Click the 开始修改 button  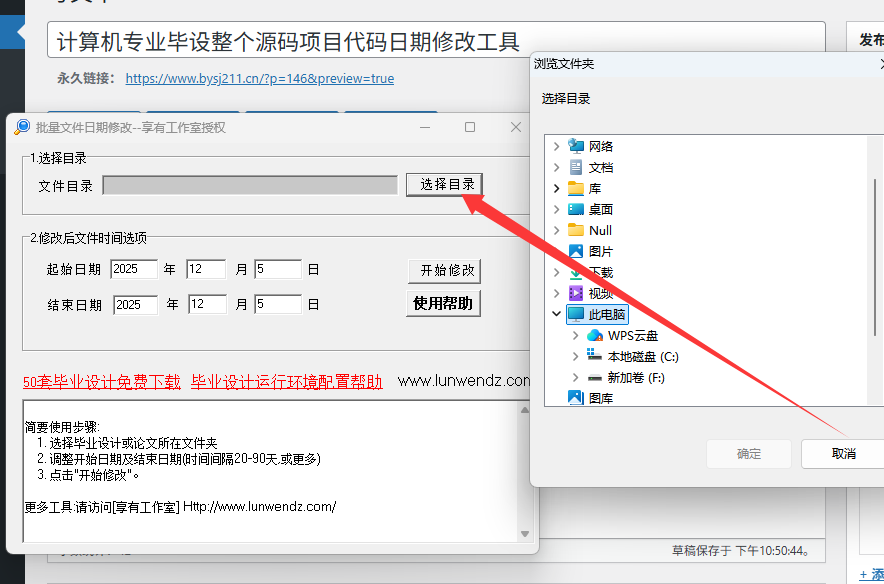444,271
